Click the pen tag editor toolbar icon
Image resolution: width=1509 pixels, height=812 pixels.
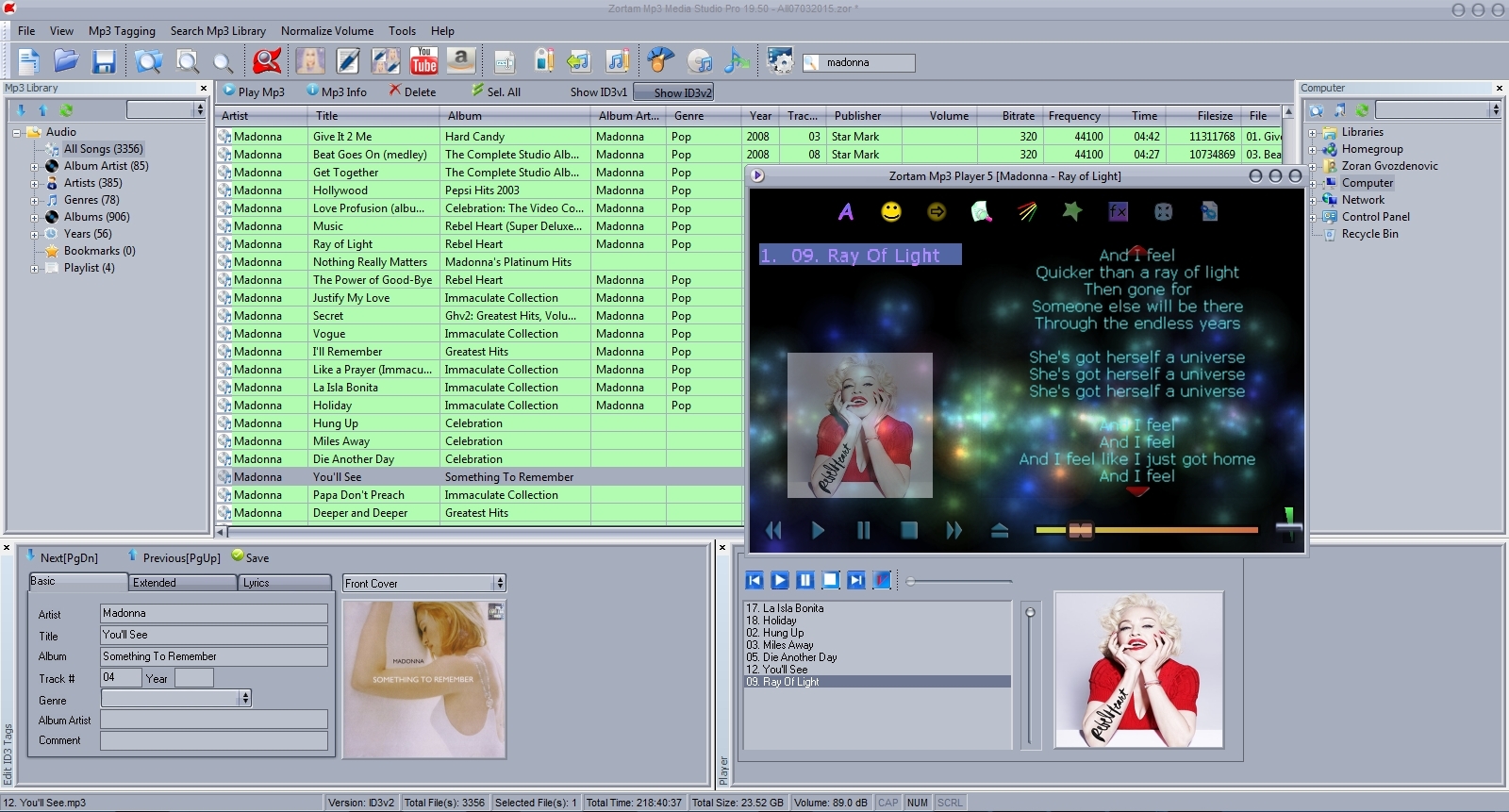coord(348,62)
